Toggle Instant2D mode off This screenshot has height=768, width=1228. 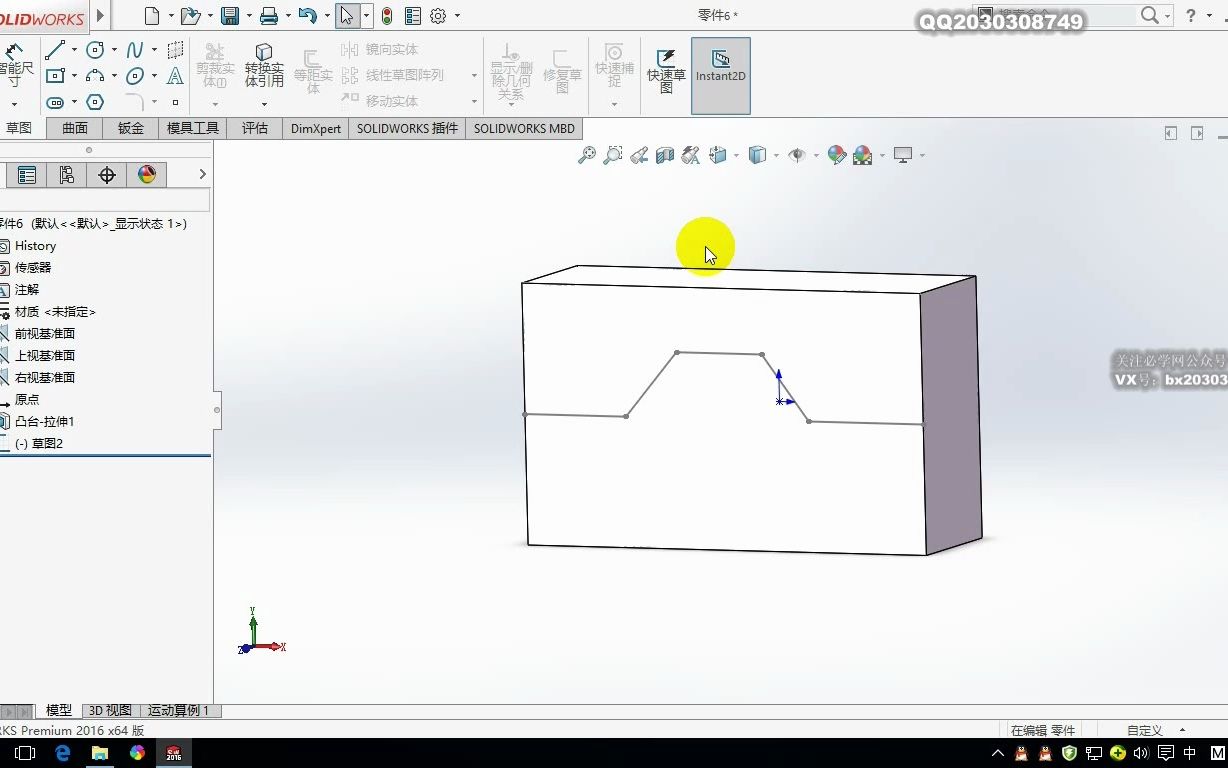point(720,70)
